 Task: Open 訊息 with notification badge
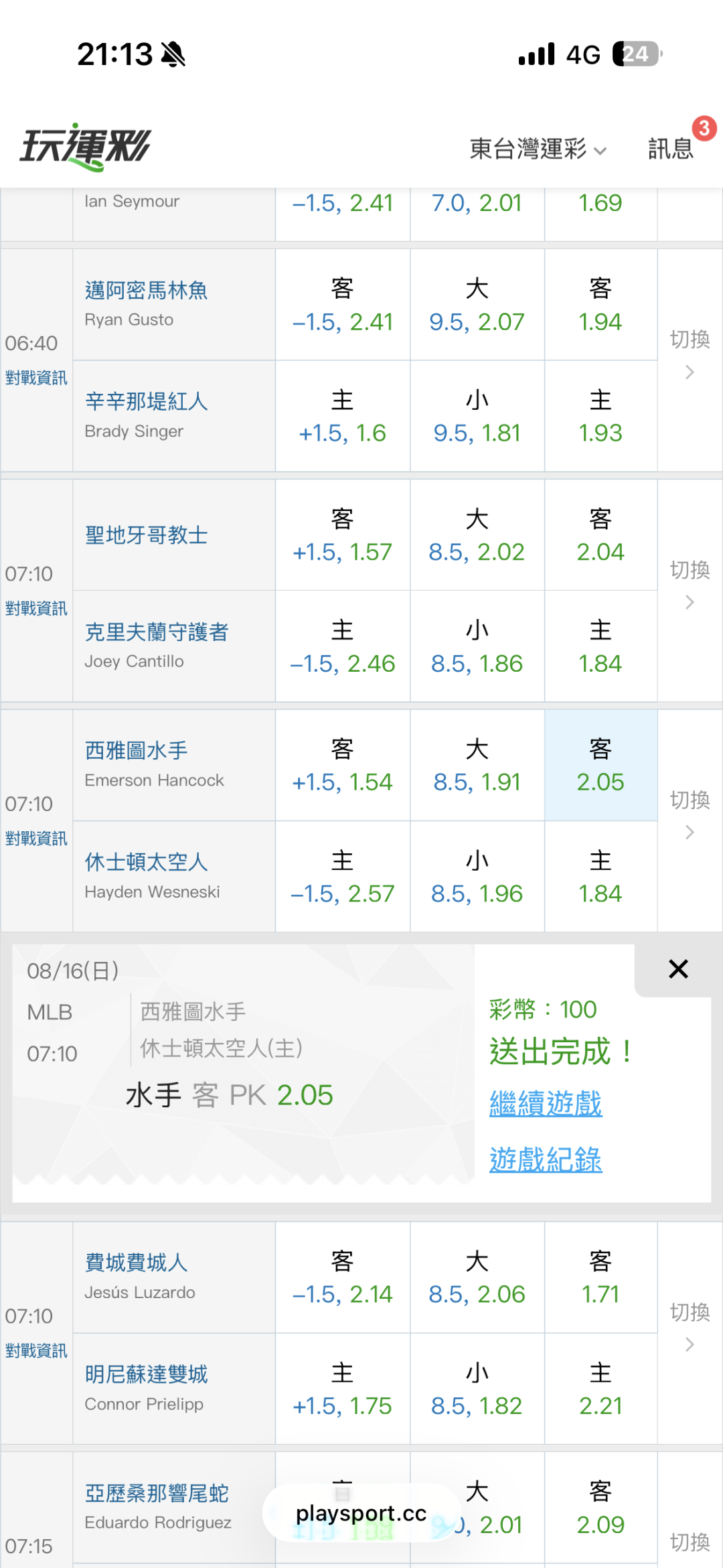click(671, 149)
